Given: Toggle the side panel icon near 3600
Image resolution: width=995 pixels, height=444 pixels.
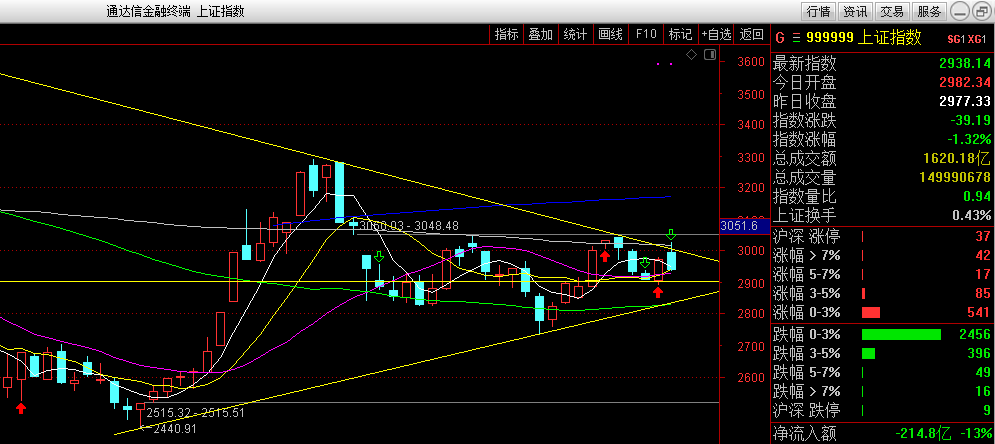Looking at the screenshot, I should click(x=709, y=55).
